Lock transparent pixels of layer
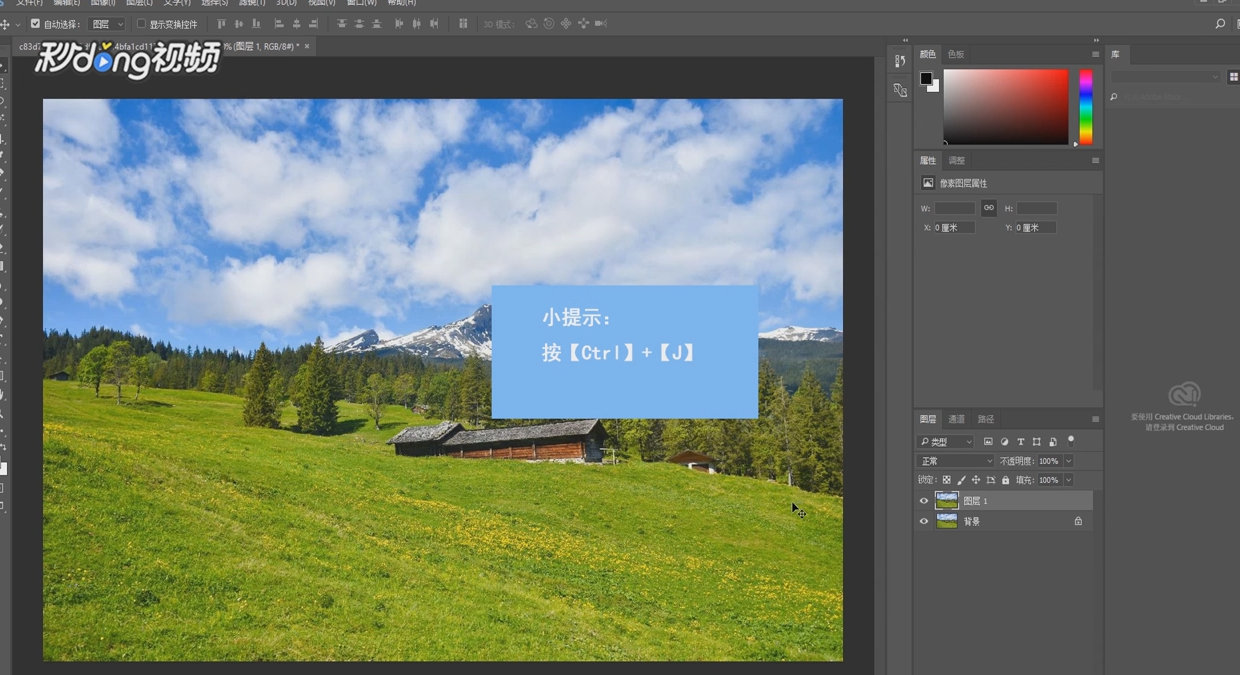 [x=946, y=480]
